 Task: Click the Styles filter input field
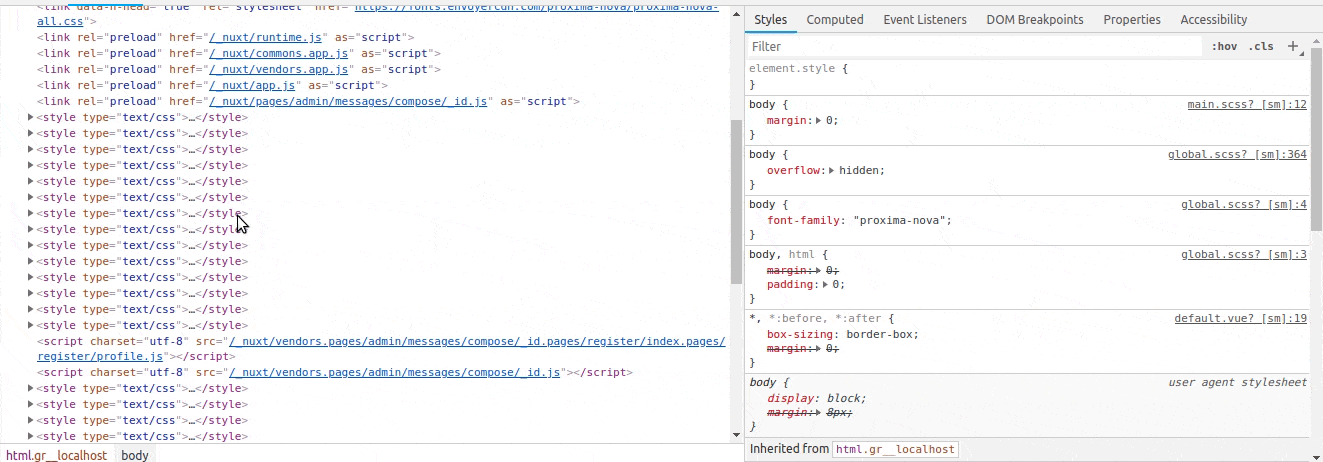pyautogui.click(x=974, y=47)
